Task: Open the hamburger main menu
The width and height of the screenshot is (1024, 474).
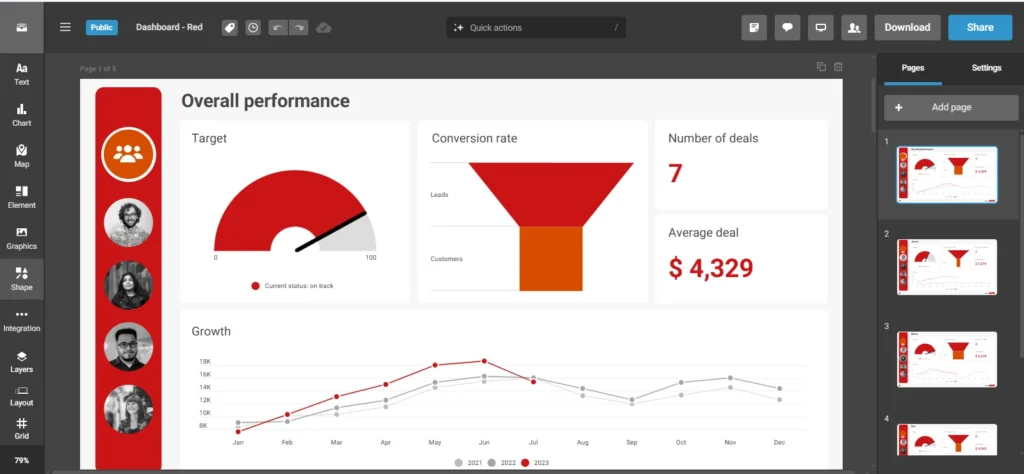Action: click(x=65, y=27)
